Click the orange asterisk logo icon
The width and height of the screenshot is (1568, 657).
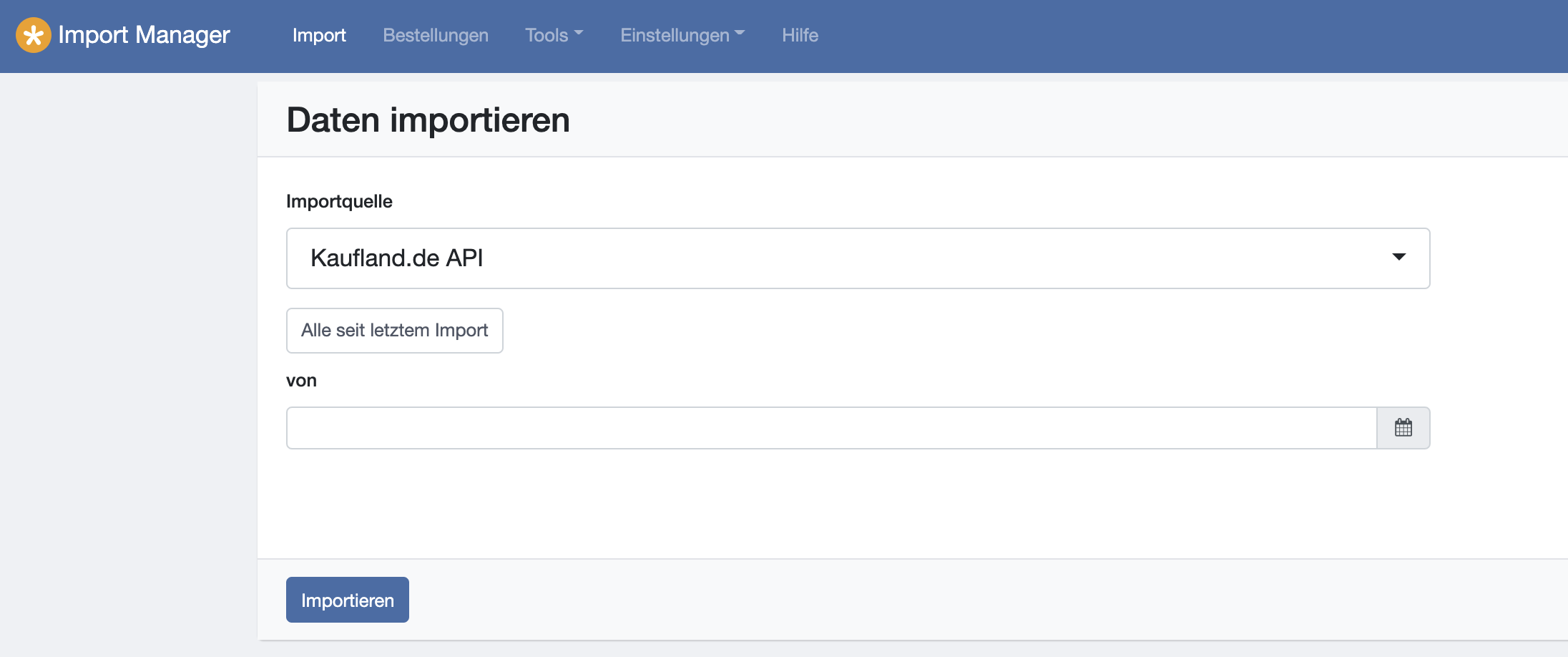[x=34, y=35]
